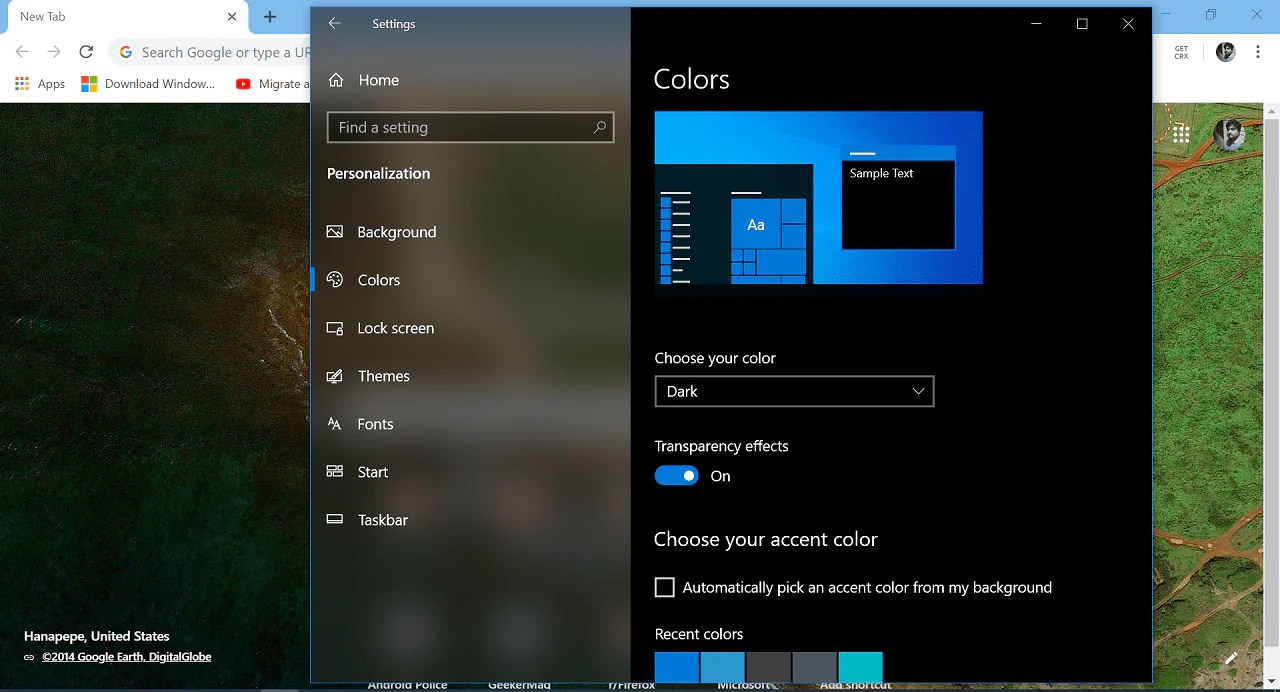
Task: Open Lock screen settings via its icon
Action: tap(334, 328)
